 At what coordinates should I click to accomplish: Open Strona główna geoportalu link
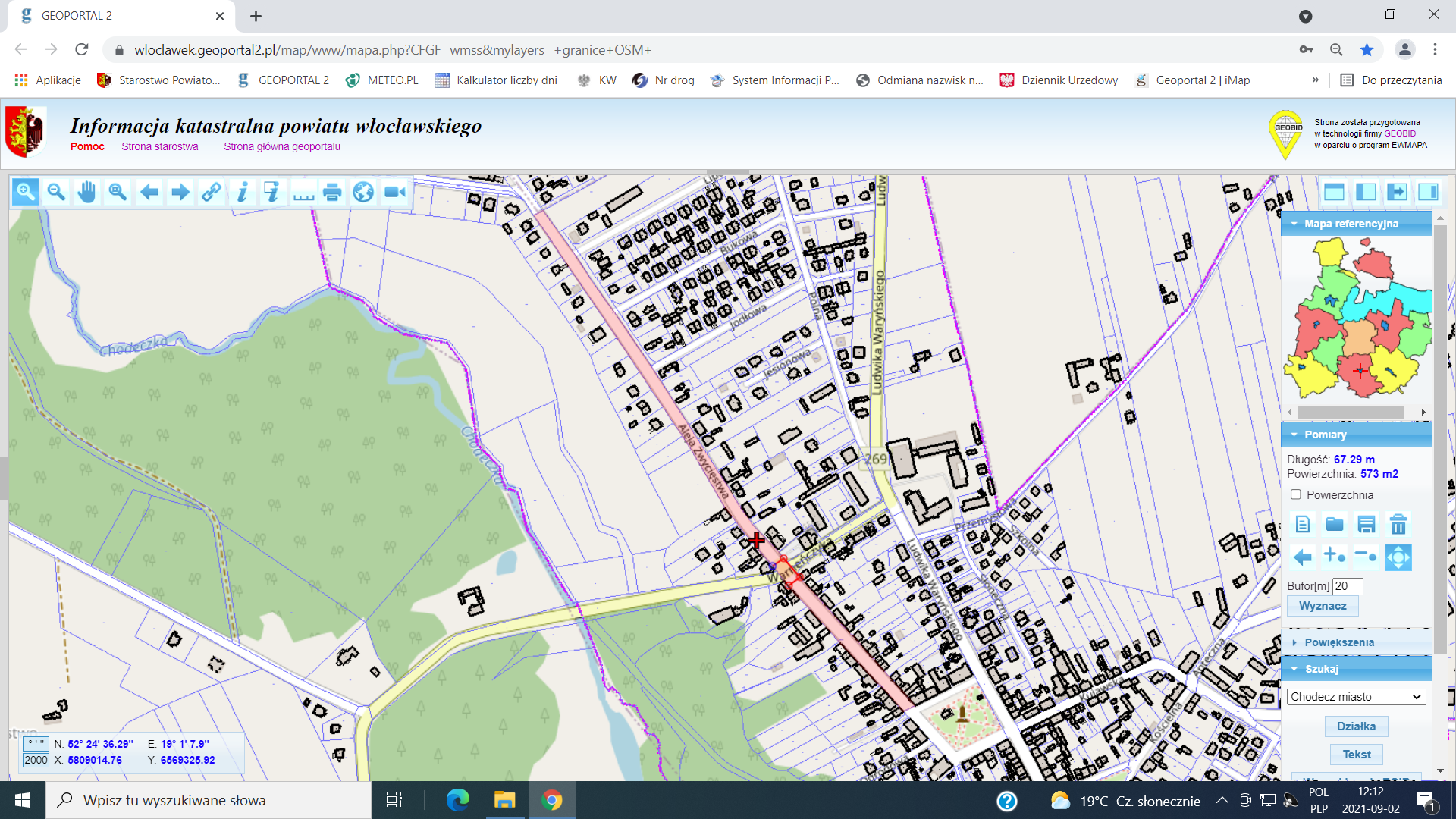tap(282, 146)
